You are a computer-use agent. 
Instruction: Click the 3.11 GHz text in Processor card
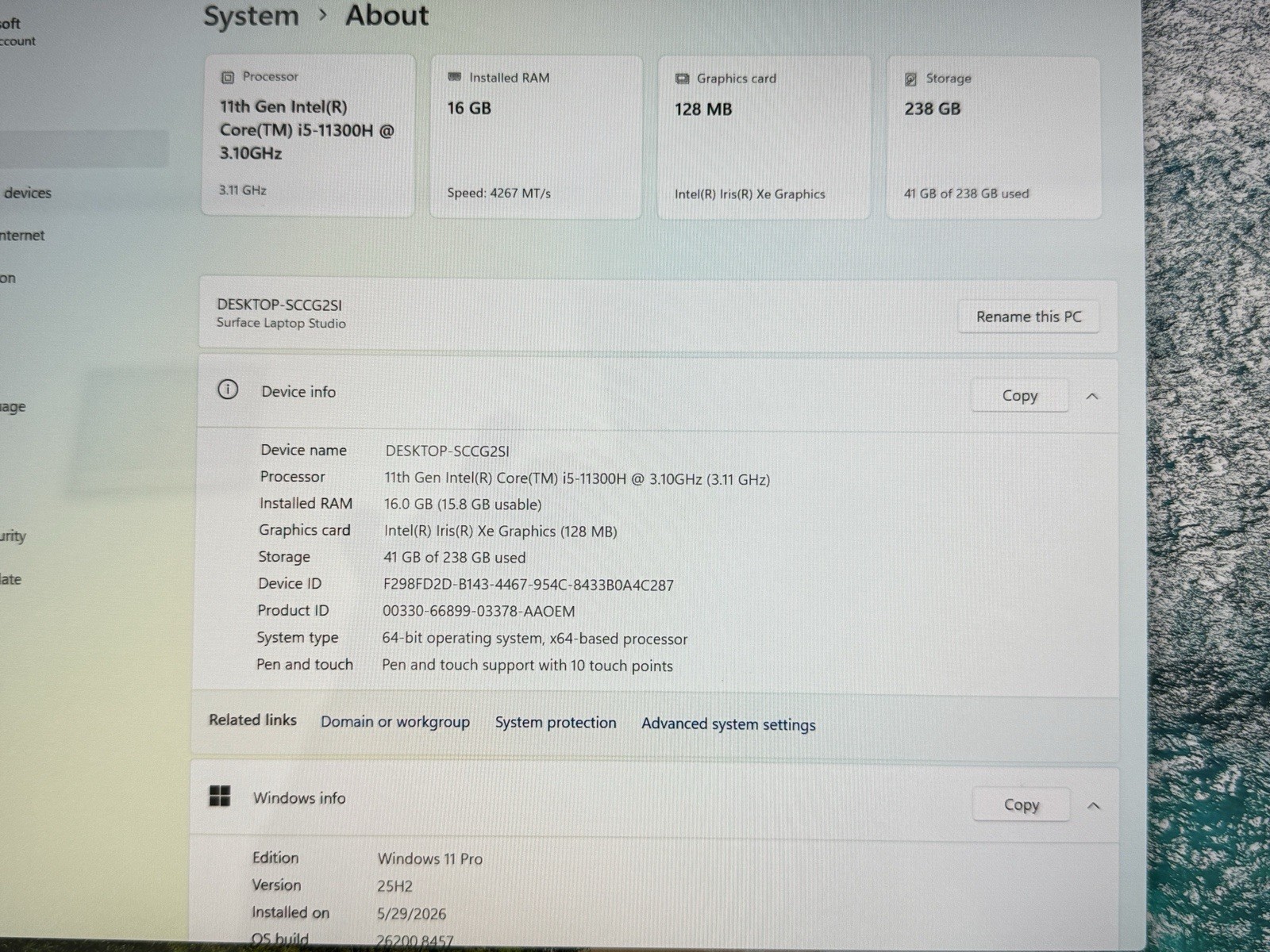(243, 190)
